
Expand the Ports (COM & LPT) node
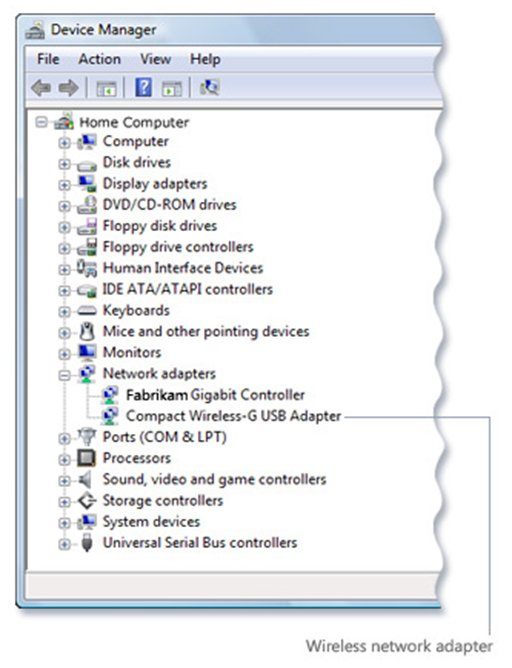[64, 438]
